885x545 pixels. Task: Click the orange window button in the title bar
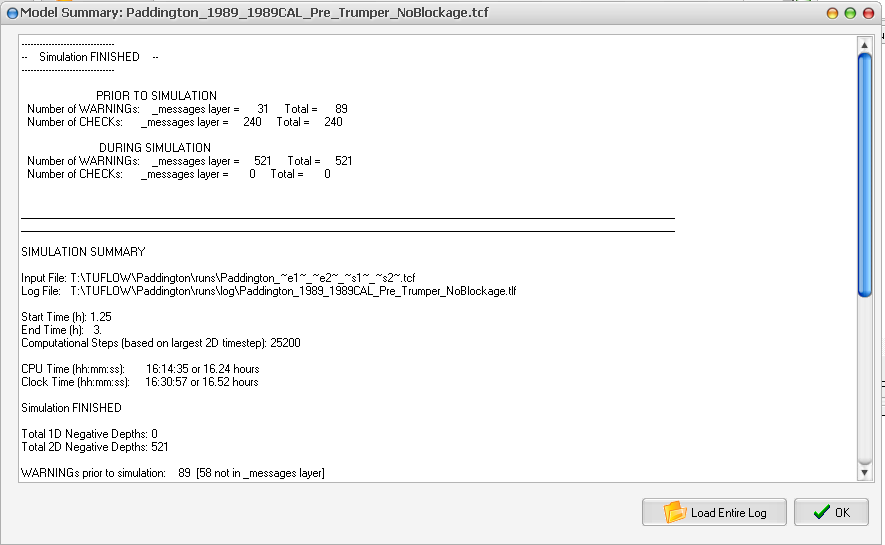pos(833,13)
